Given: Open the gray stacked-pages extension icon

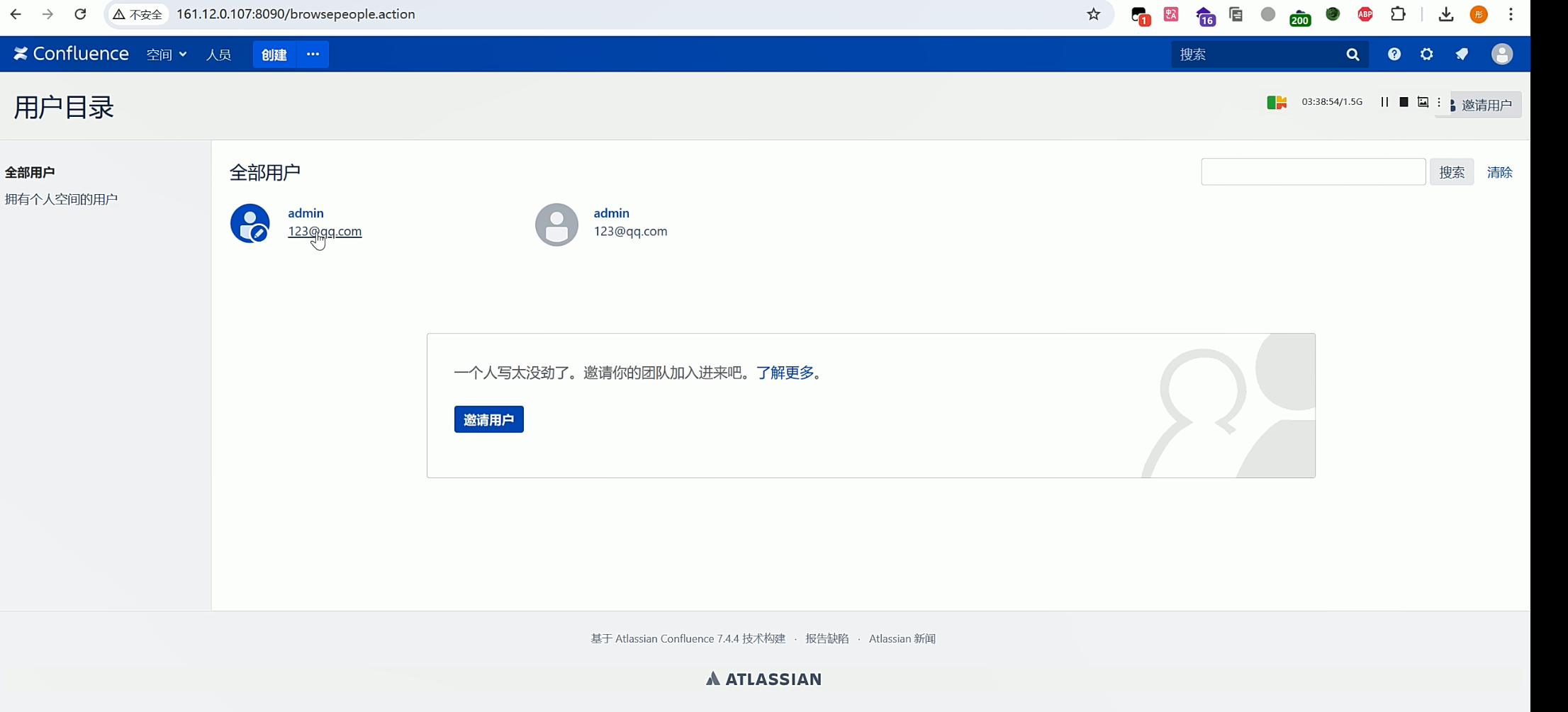Looking at the screenshot, I should (1236, 14).
